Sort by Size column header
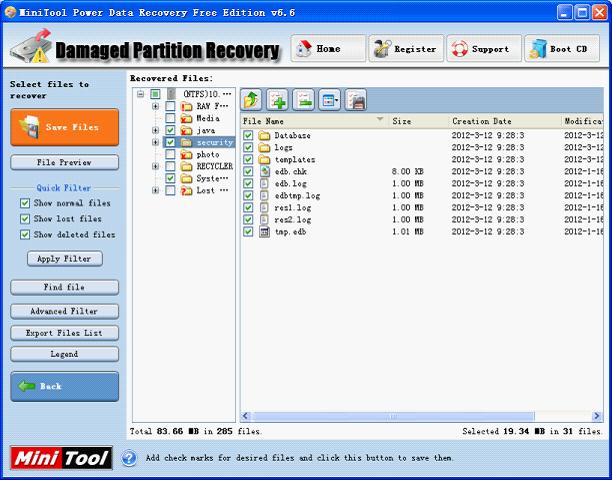 pyautogui.click(x=418, y=121)
